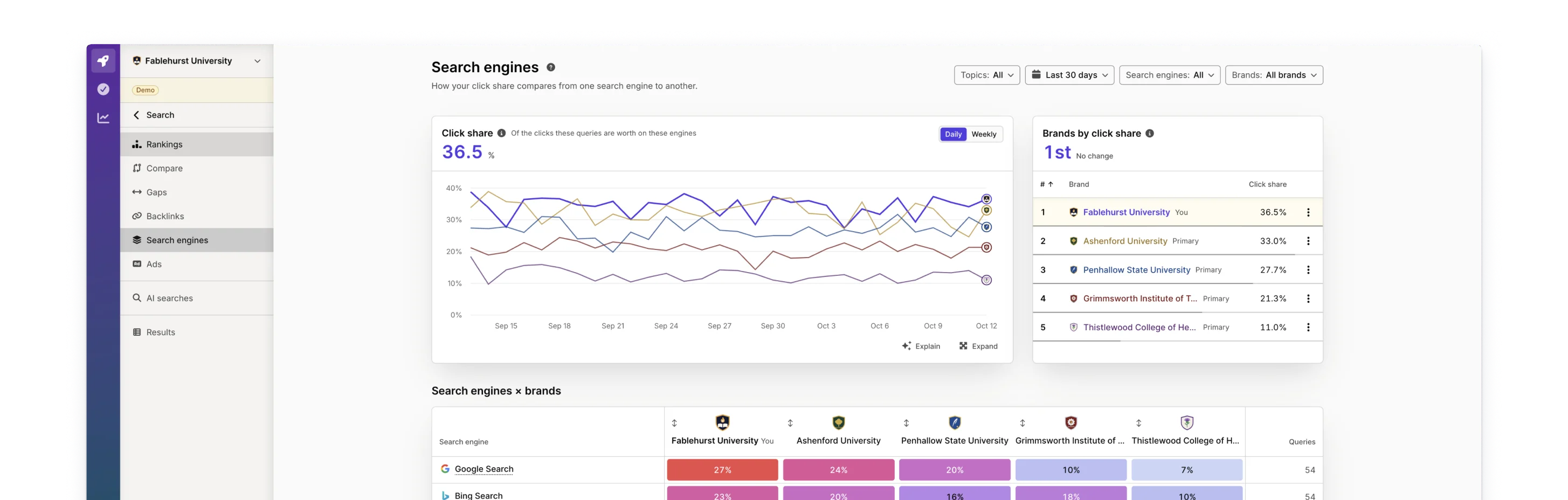The width and height of the screenshot is (1568, 500).
Task: Open AI searches in the sidebar
Action: pos(197,298)
